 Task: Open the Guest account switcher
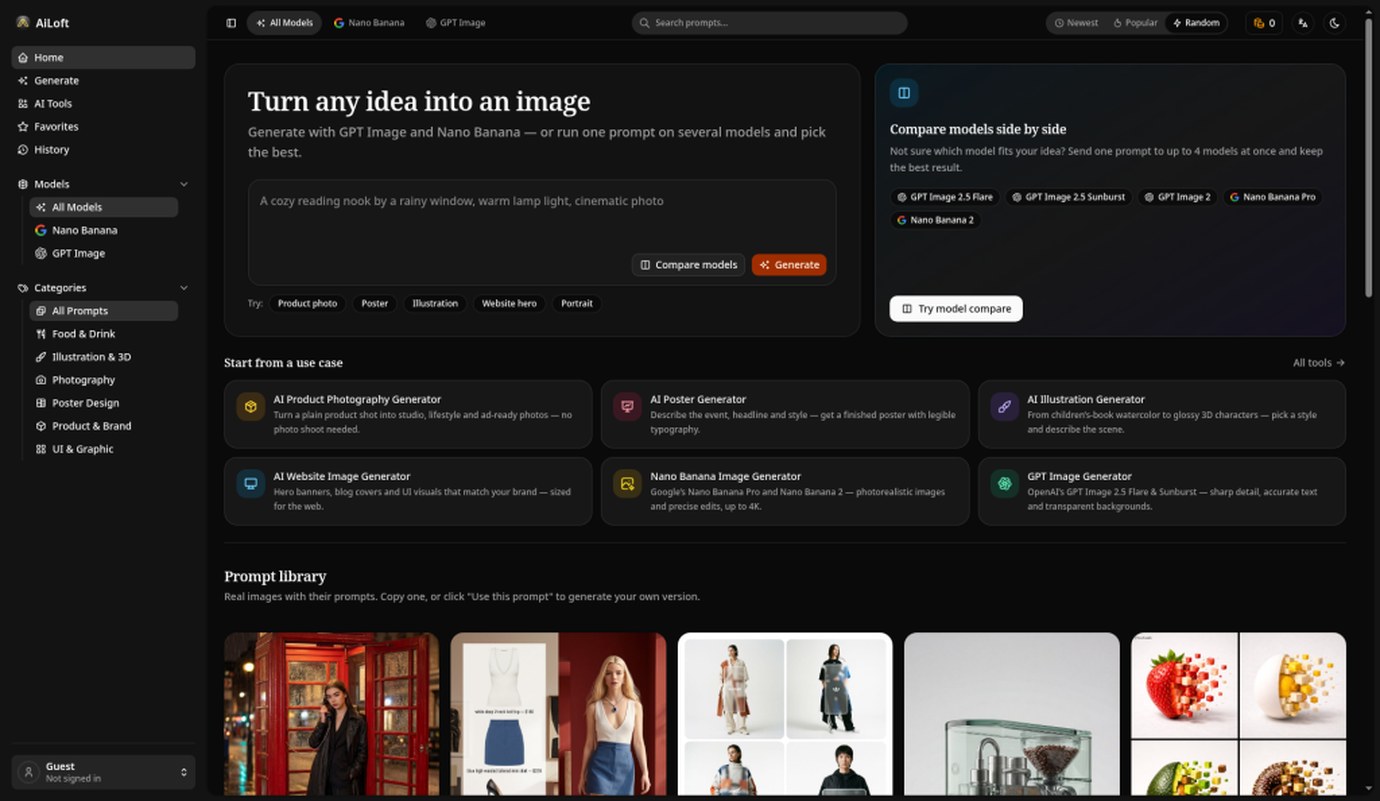(x=103, y=772)
